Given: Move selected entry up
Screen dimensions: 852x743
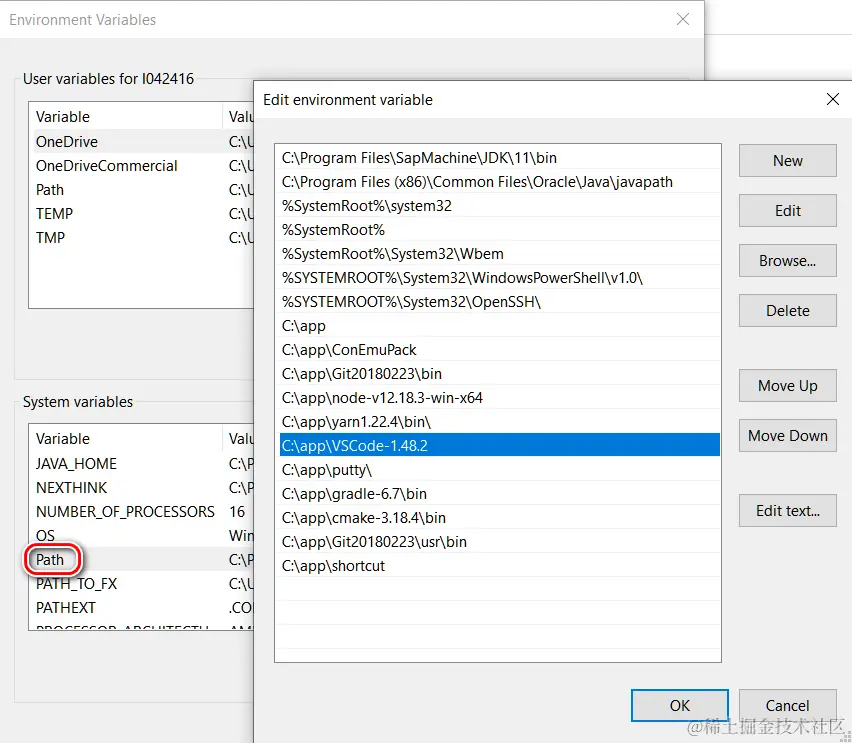Looking at the screenshot, I should pyautogui.click(x=787, y=385).
